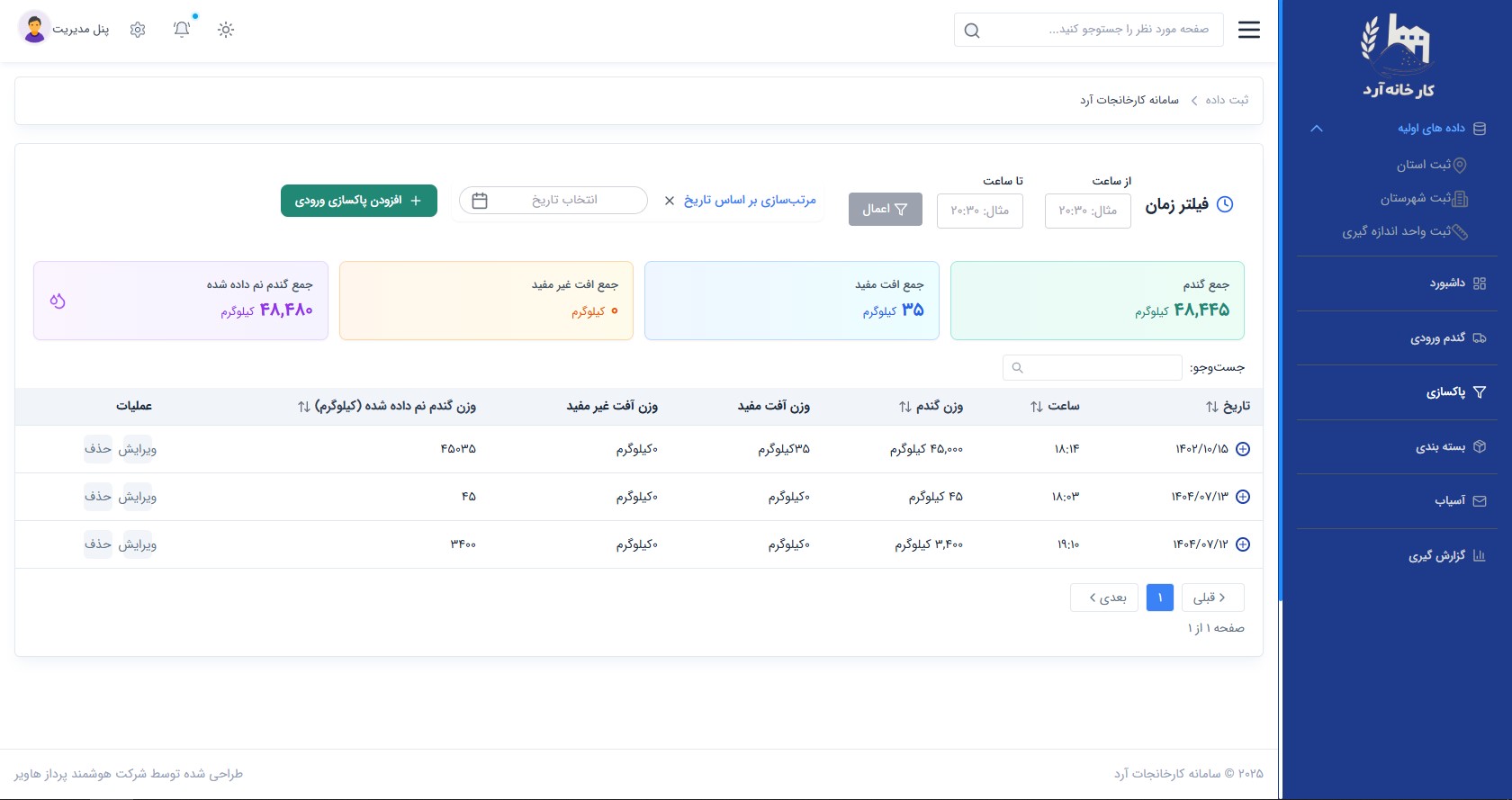The width and height of the screenshot is (1512, 800).
Task: Open بسته بندی sidebar item
Action: point(1451,447)
